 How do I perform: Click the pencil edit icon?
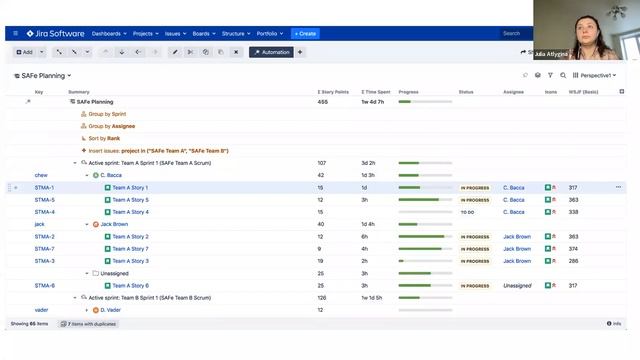coord(175,52)
